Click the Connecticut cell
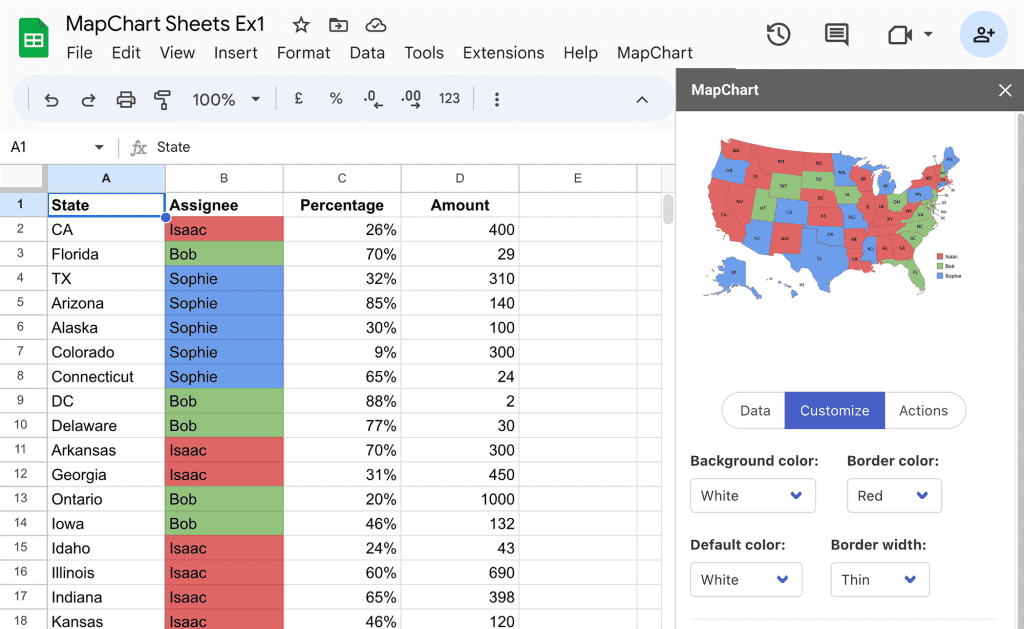Image resolution: width=1024 pixels, height=629 pixels. pos(106,377)
